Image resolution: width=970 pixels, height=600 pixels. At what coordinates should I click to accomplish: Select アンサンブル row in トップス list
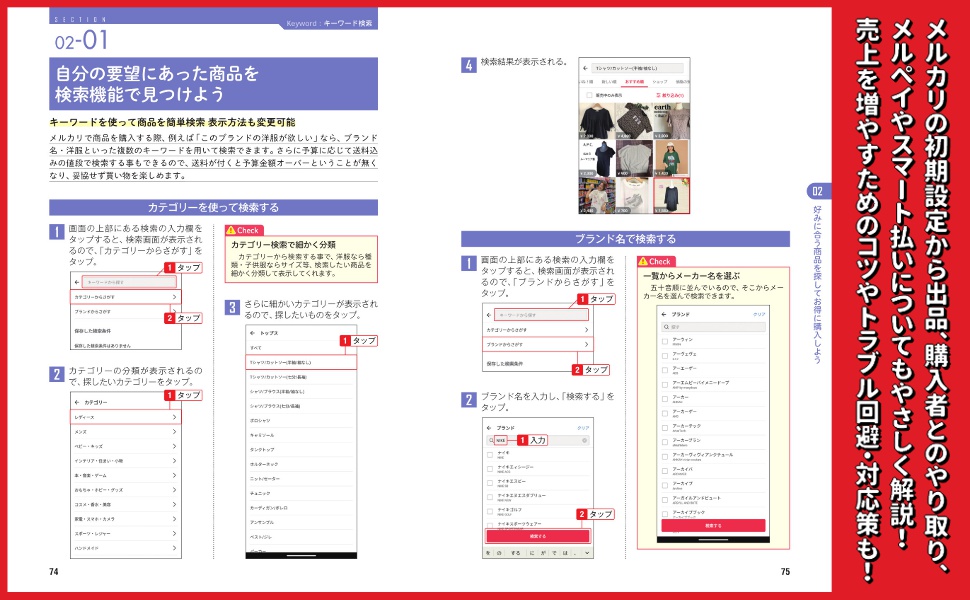click(x=301, y=522)
